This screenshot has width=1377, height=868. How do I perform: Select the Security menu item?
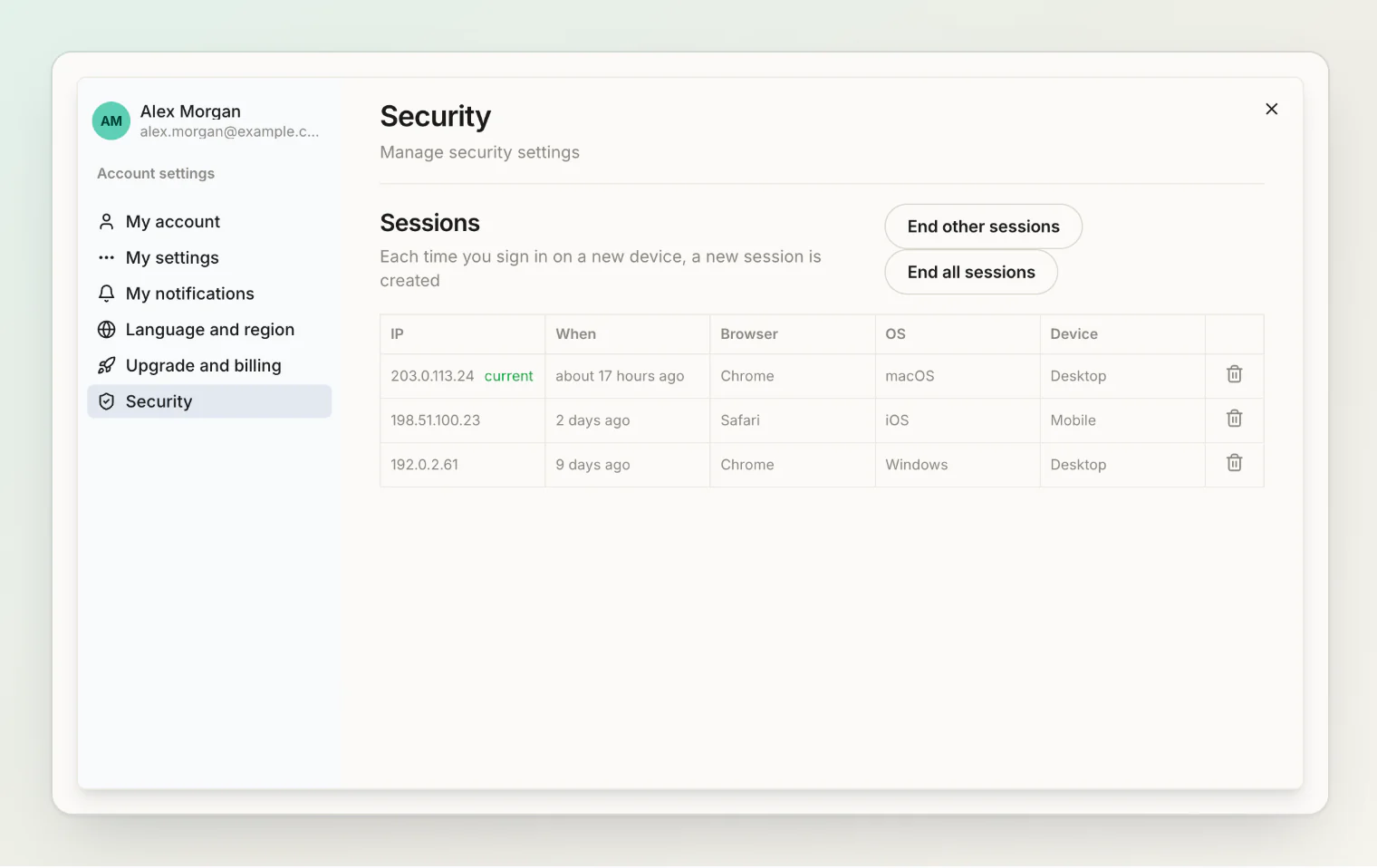209,401
